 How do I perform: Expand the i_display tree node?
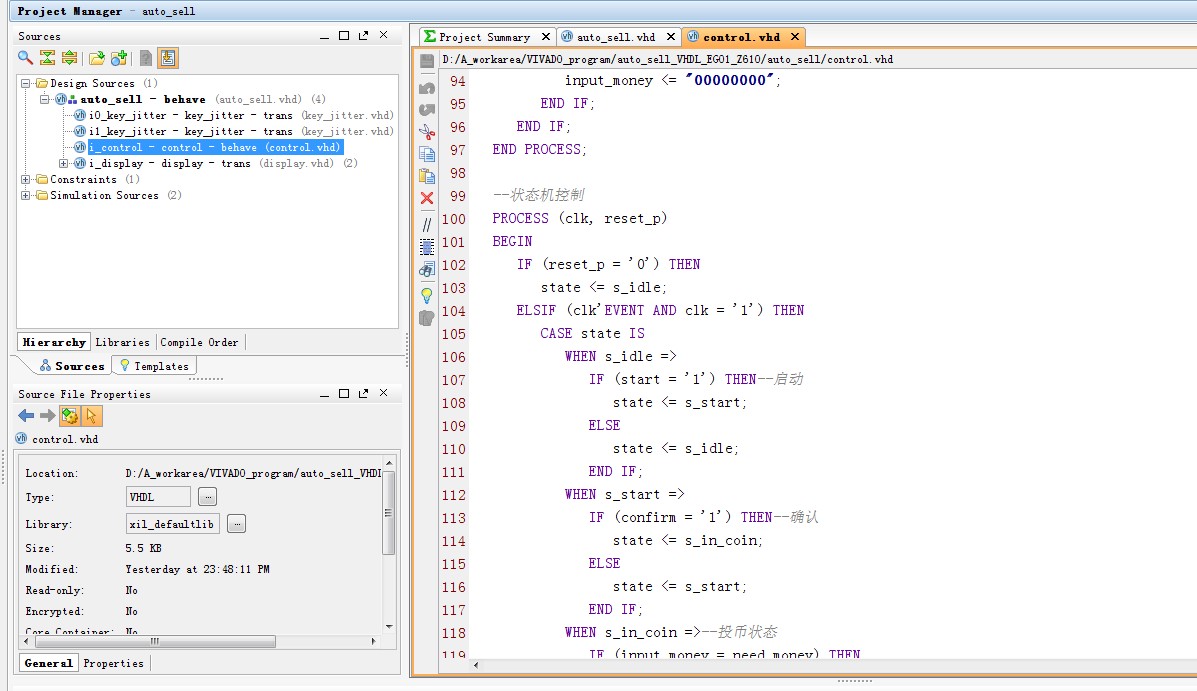point(64,164)
